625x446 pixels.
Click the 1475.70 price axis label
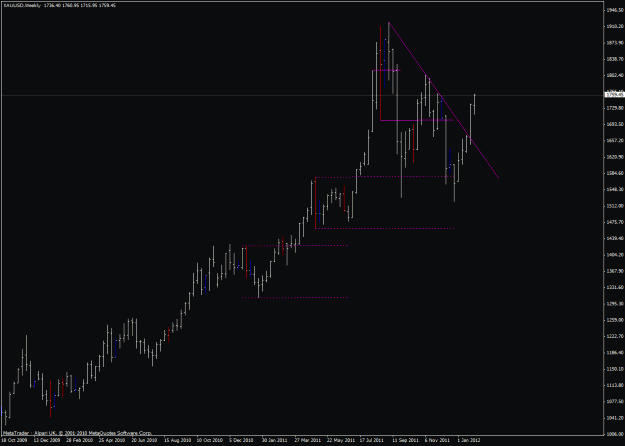[x=615, y=222]
